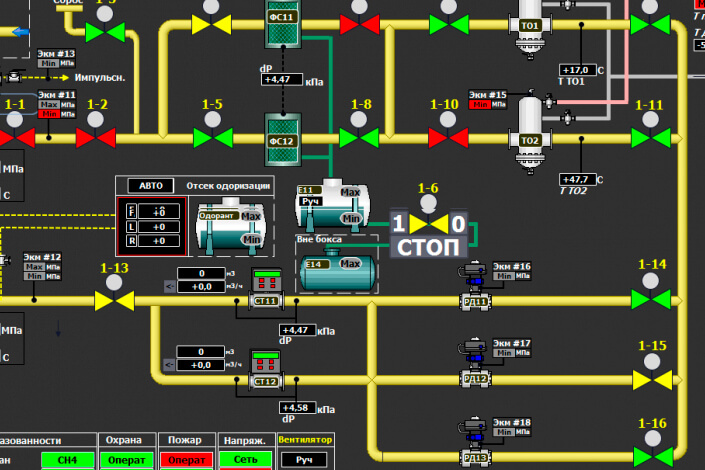Toggle the red valve 1-10
This screenshot has height=470, width=705.
[448, 138]
